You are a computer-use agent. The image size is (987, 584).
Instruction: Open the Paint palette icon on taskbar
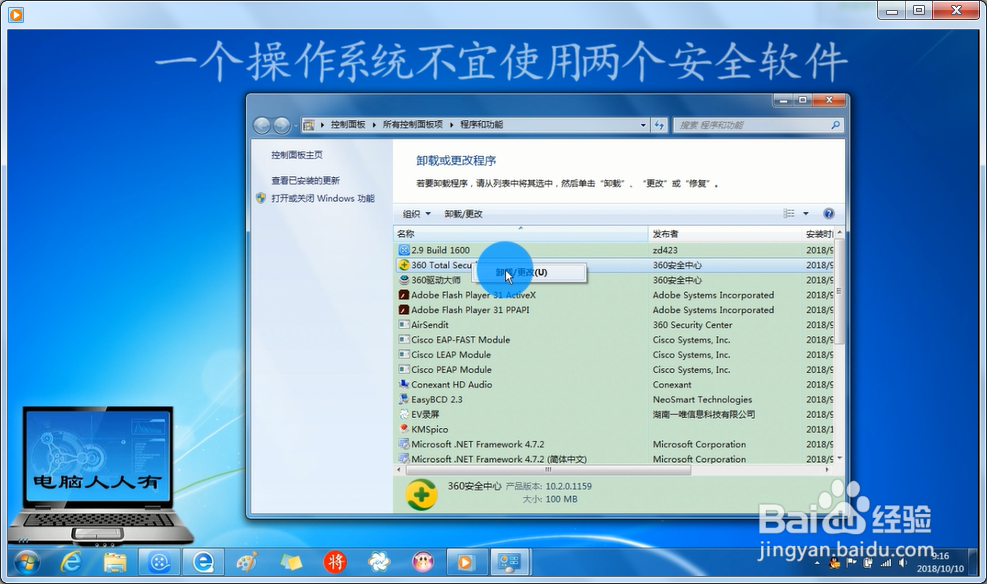click(x=247, y=562)
